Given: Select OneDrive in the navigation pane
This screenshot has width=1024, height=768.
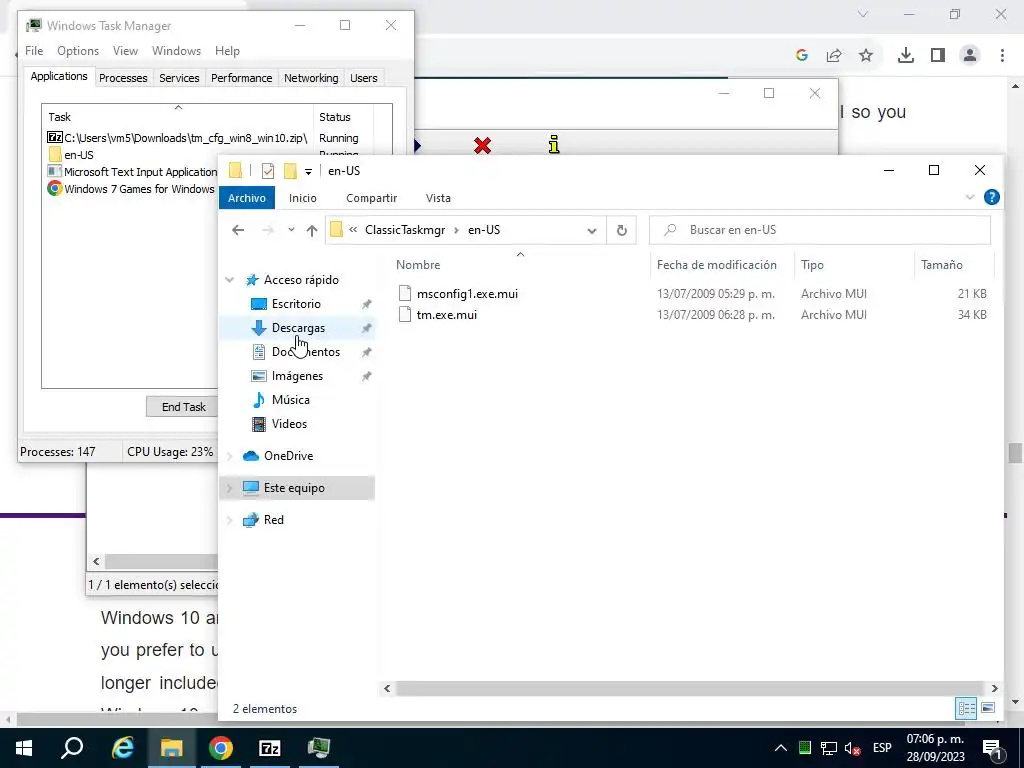Looking at the screenshot, I should (x=288, y=456).
